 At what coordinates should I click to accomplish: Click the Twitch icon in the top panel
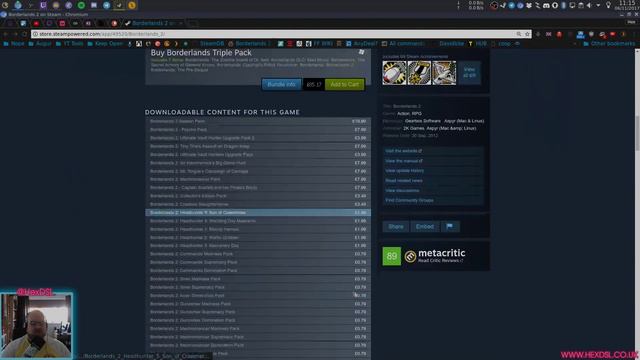[x=43, y=5]
